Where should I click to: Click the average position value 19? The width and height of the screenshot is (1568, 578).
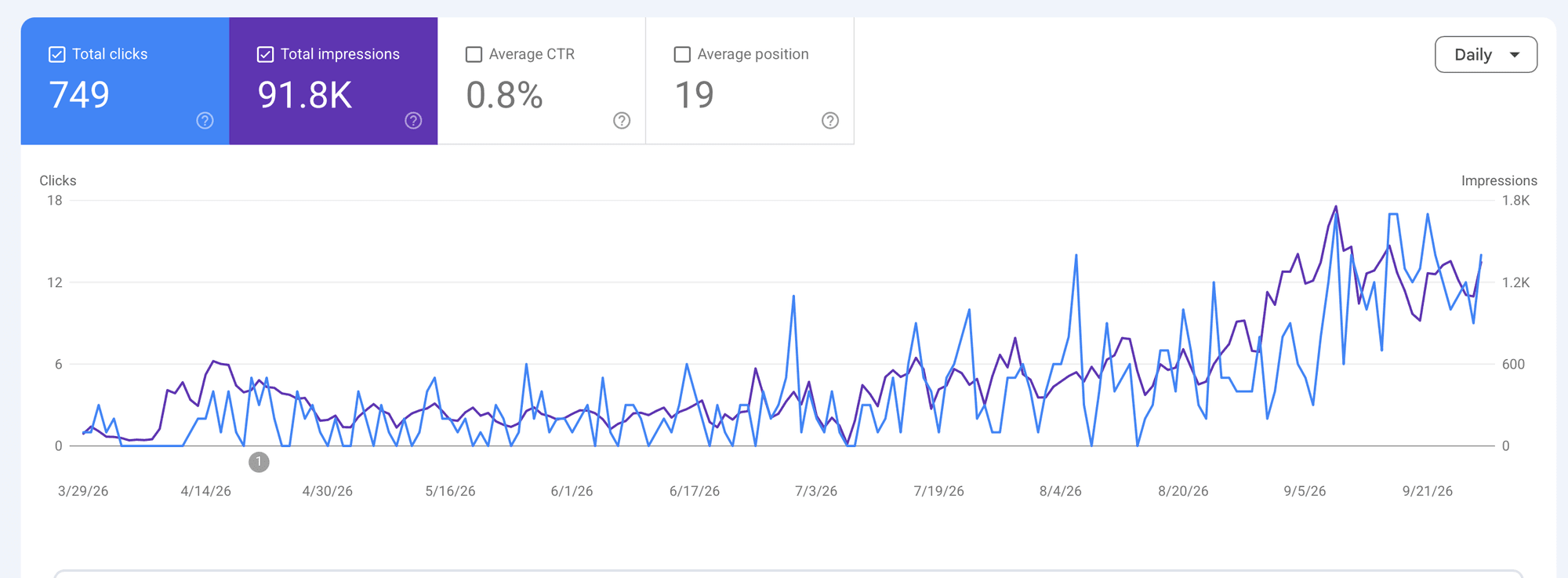(x=695, y=95)
